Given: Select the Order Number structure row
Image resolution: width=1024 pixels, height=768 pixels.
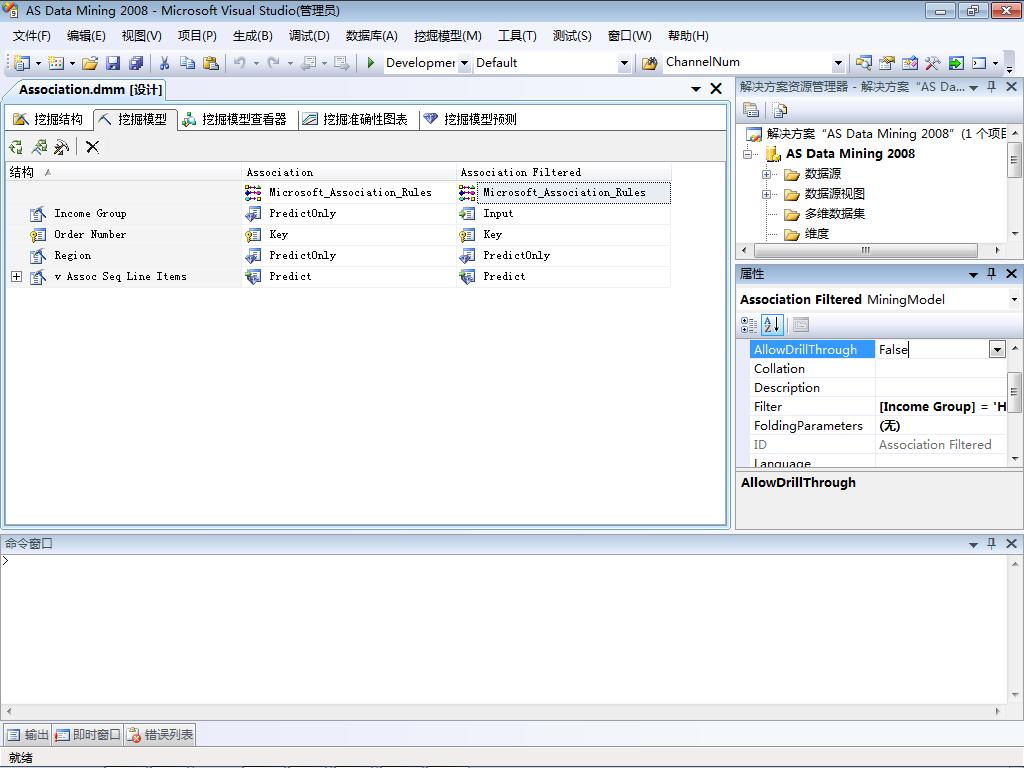Looking at the screenshot, I should point(123,234).
